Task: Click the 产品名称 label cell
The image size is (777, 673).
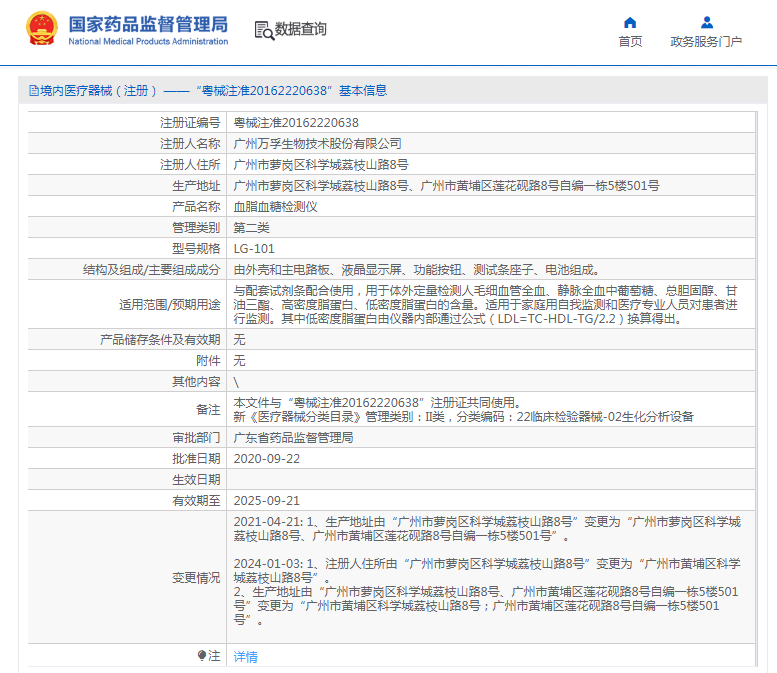Action: 127,207
